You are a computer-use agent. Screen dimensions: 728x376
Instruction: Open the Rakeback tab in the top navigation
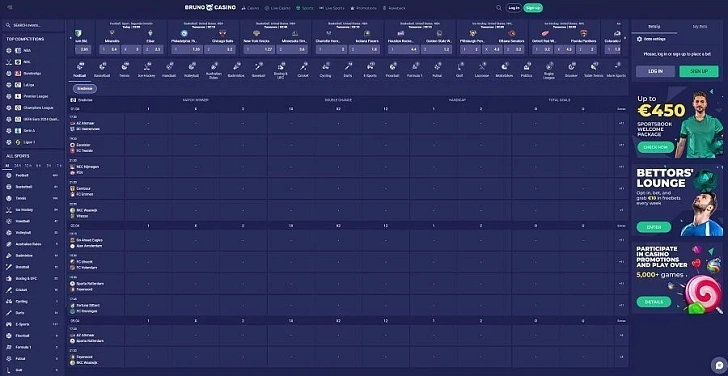tap(394, 8)
